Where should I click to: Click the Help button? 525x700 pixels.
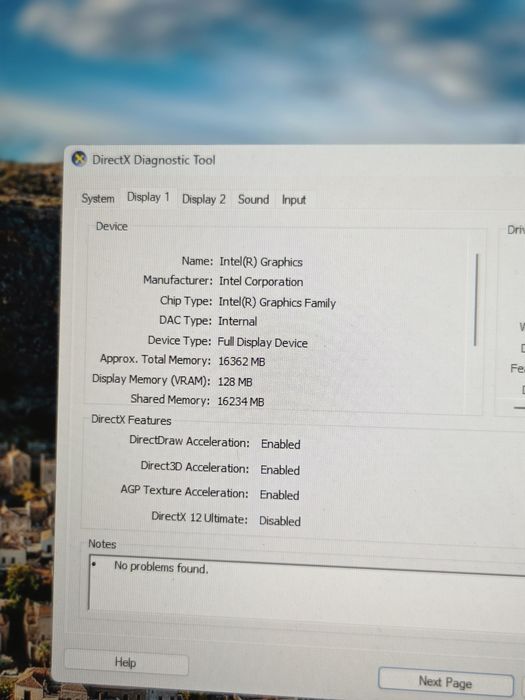(126, 662)
